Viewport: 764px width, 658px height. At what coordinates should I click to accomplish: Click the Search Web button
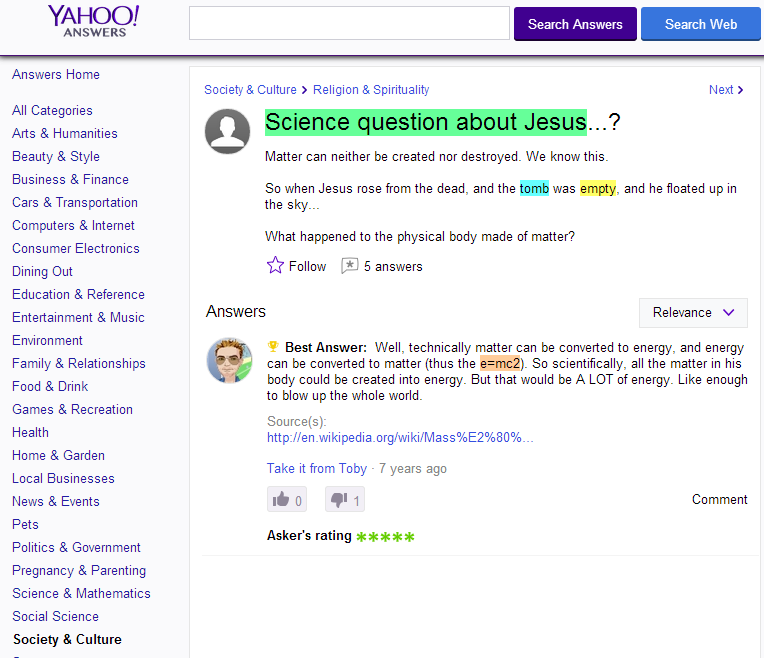[701, 24]
